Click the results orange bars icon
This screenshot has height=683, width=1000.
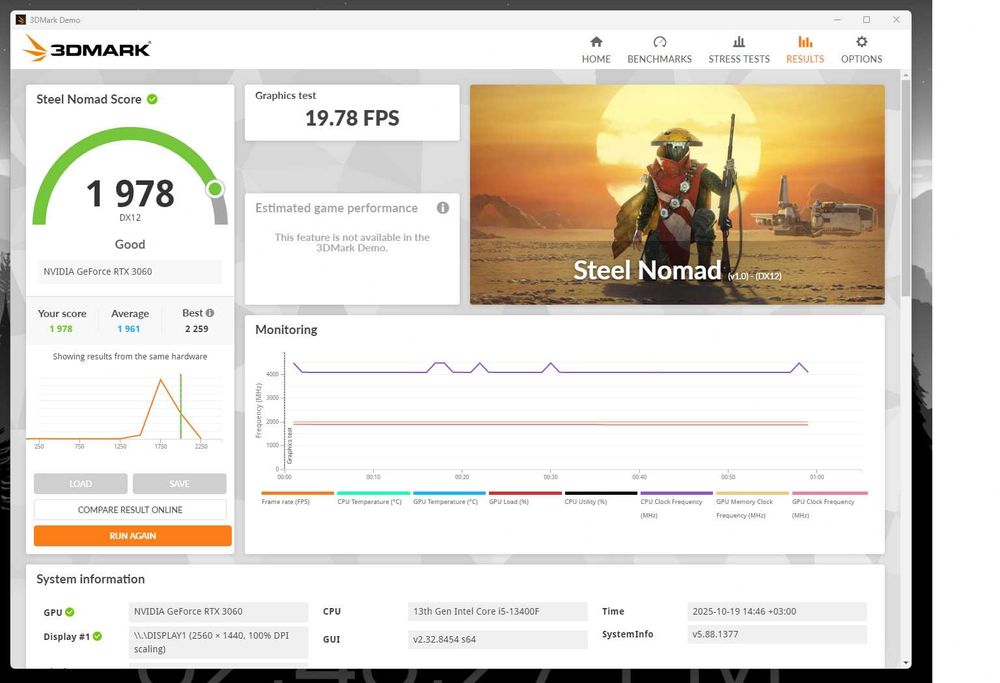point(805,42)
